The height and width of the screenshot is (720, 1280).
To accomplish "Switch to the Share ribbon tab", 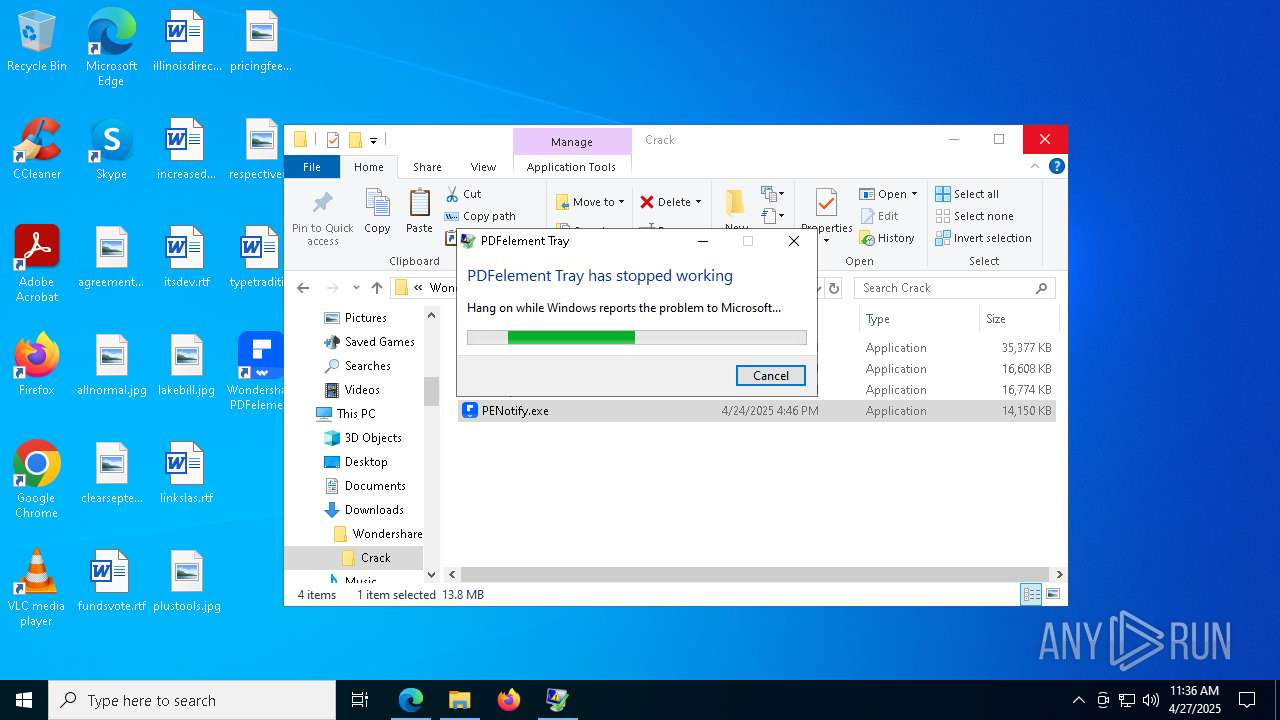I will pyautogui.click(x=427, y=167).
